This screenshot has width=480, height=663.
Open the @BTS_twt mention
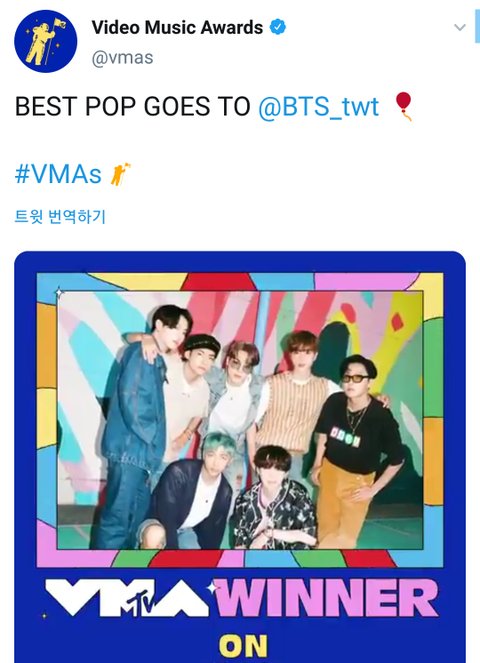pos(318,106)
